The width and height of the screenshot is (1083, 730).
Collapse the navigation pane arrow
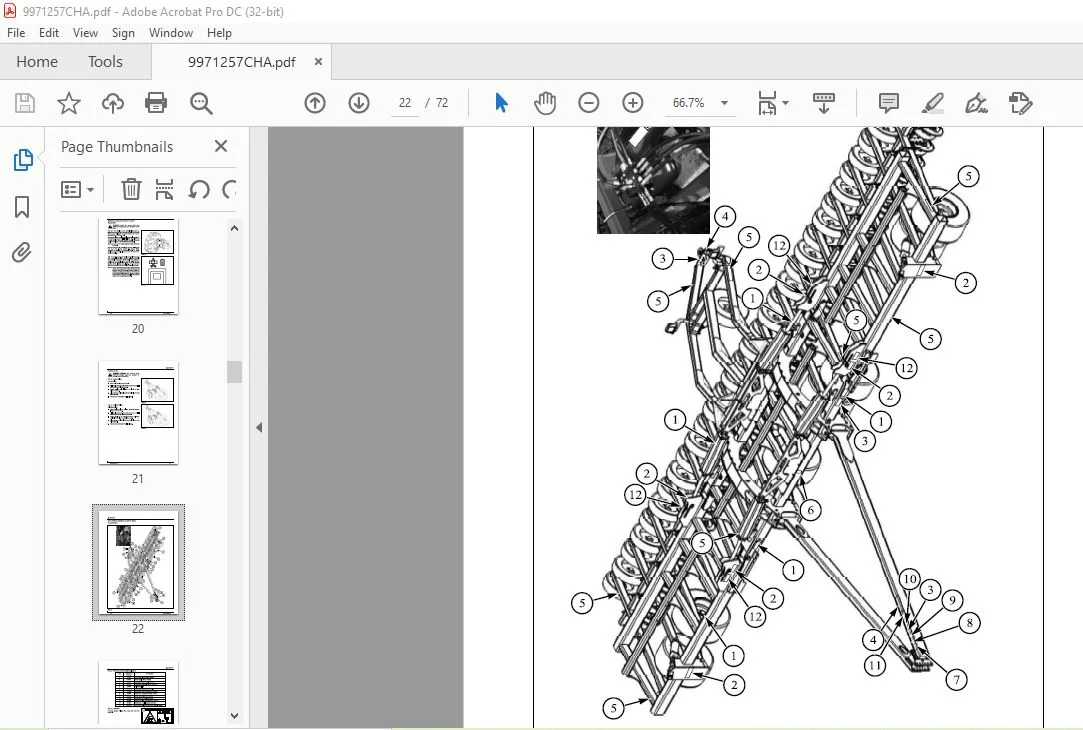click(259, 428)
